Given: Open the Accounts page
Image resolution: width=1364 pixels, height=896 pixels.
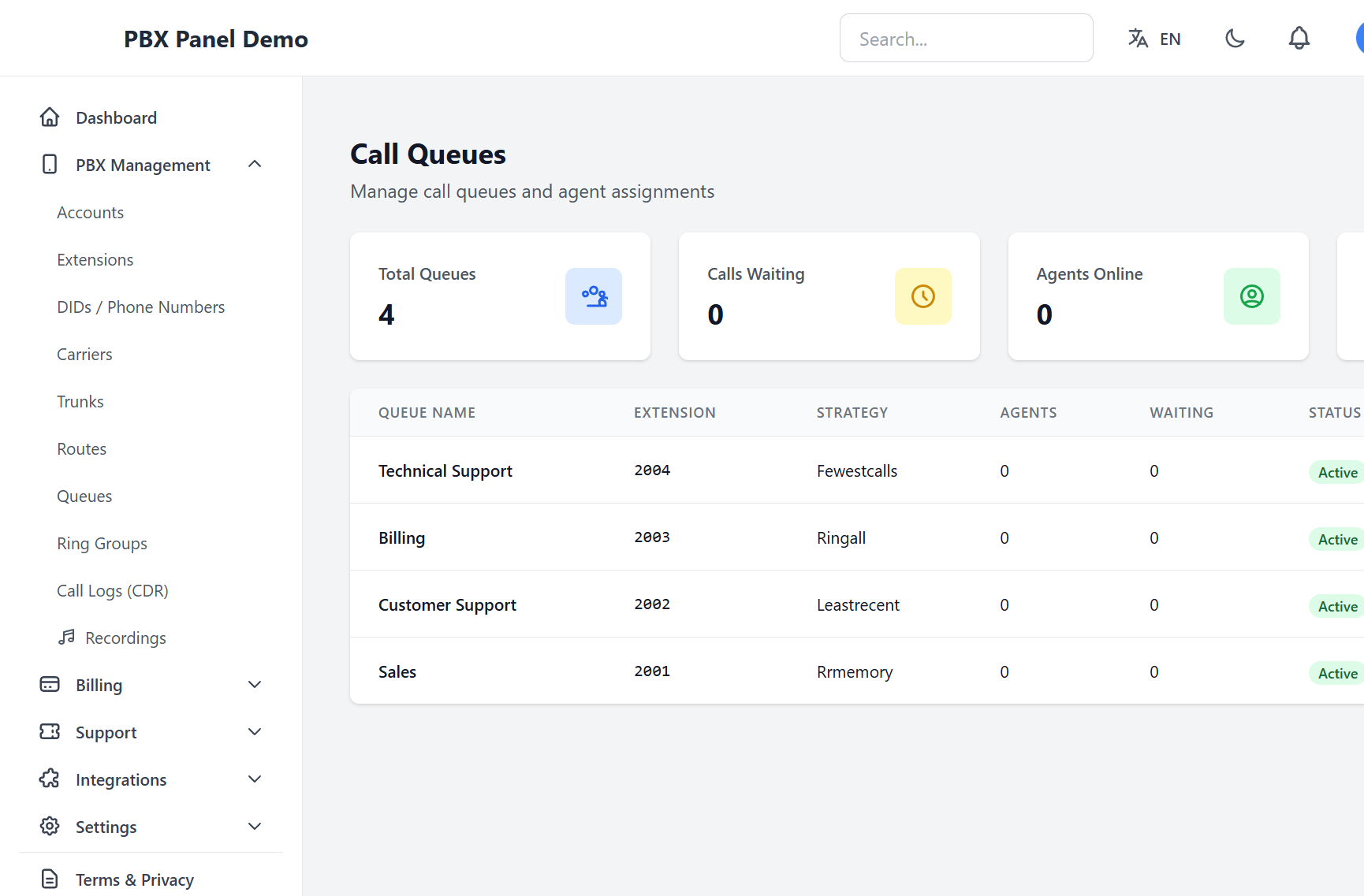Looking at the screenshot, I should click(x=90, y=213).
